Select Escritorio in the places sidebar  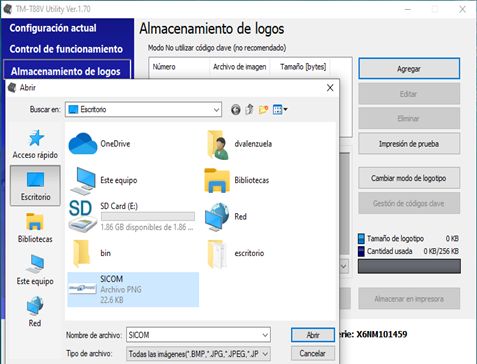coord(35,186)
